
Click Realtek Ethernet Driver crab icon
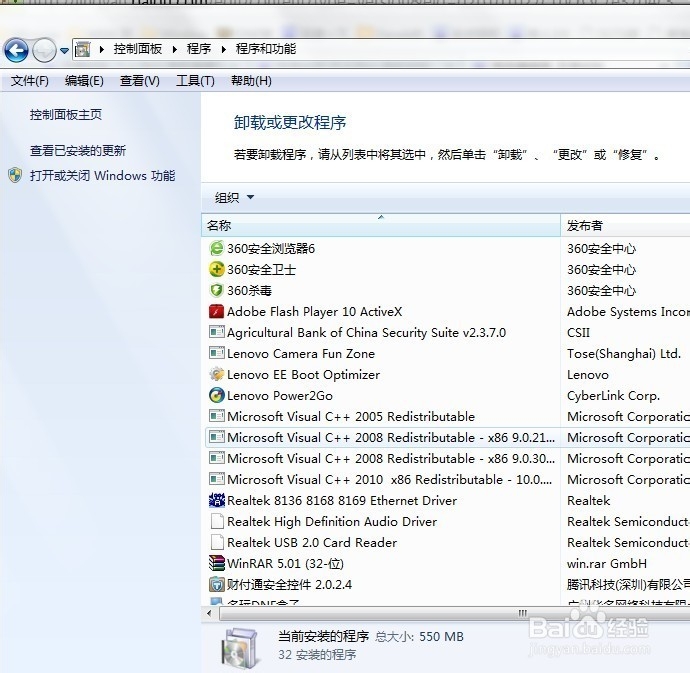point(217,500)
